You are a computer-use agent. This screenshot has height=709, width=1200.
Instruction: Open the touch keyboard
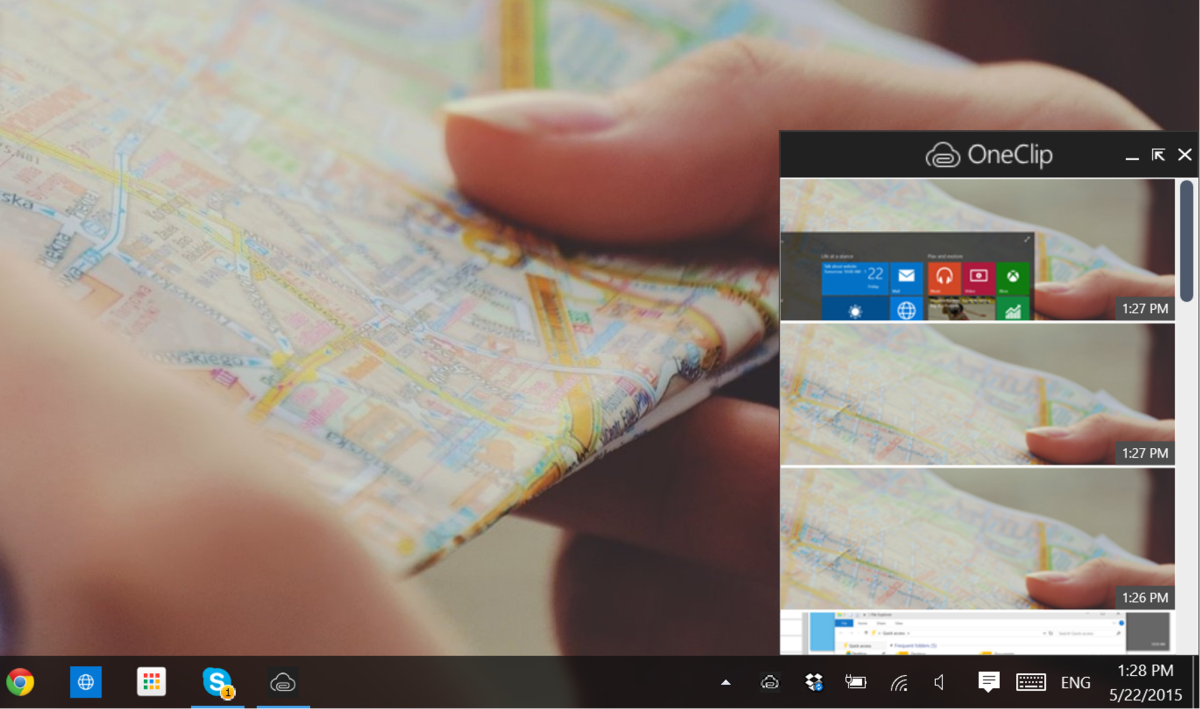click(x=1031, y=682)
